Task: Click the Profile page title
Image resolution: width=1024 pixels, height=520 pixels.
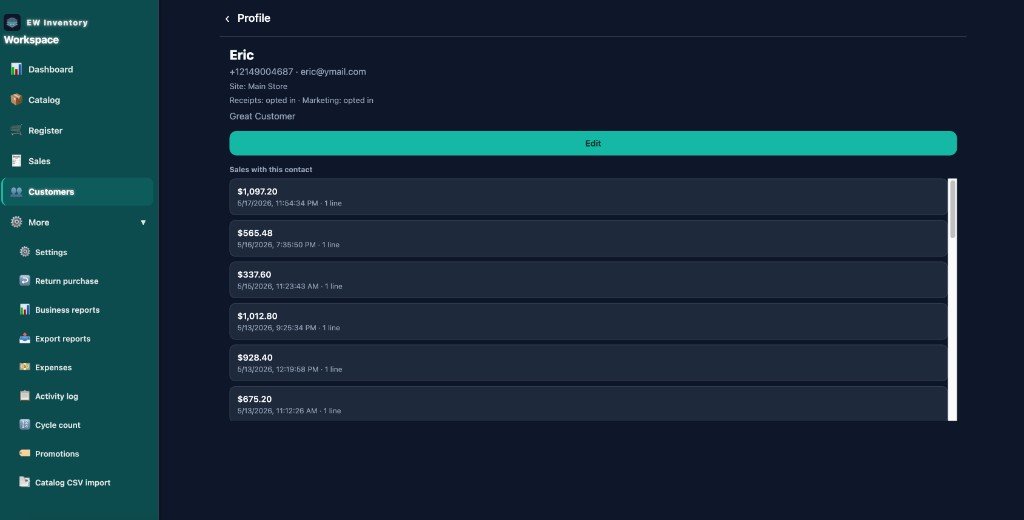Action: pyautogui.click(x=253, y=18)
